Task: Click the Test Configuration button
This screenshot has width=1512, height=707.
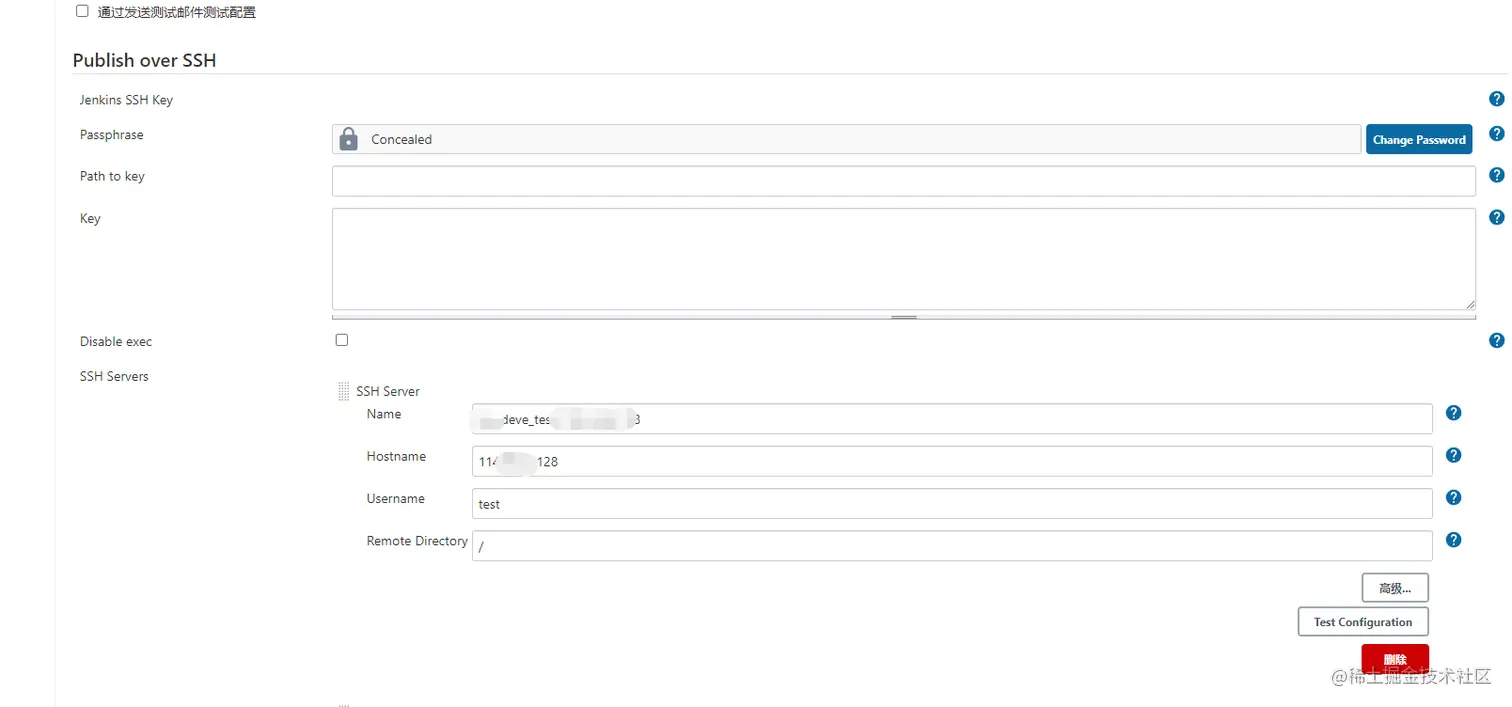Action: [x=1363, y=622]
